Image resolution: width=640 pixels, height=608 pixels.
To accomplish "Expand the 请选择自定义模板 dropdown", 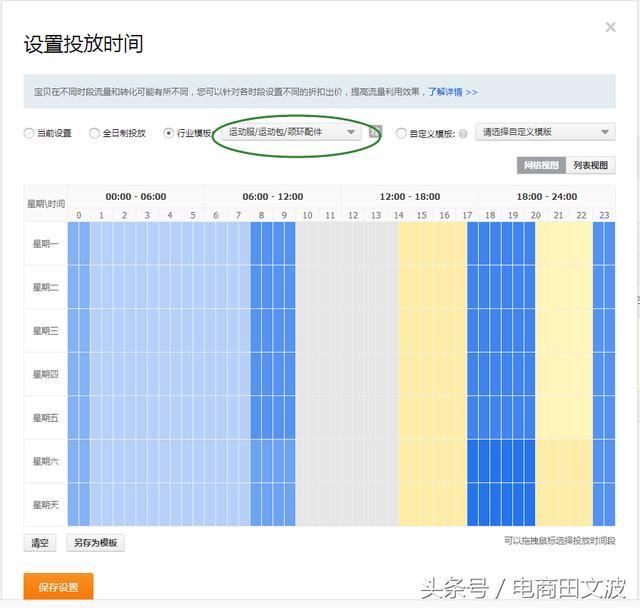I will pyautogui.click(x=545, y=132).
